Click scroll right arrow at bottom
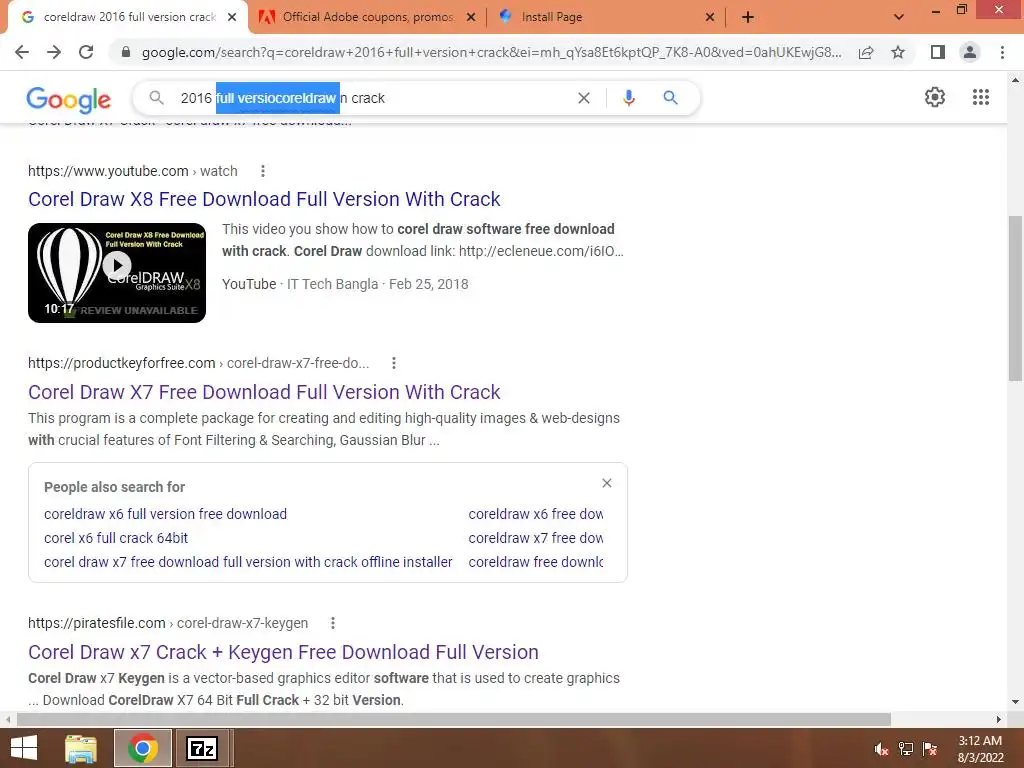 coord(999,719)
